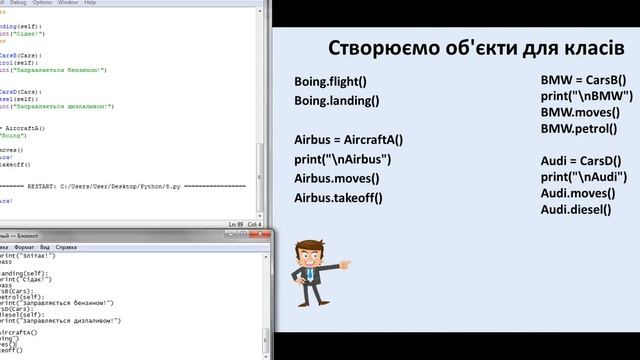The height and width of the screenshot is (360, 640).
Task: Click the '= AircraftA()' line in IDLE
Action: point(23,128)
